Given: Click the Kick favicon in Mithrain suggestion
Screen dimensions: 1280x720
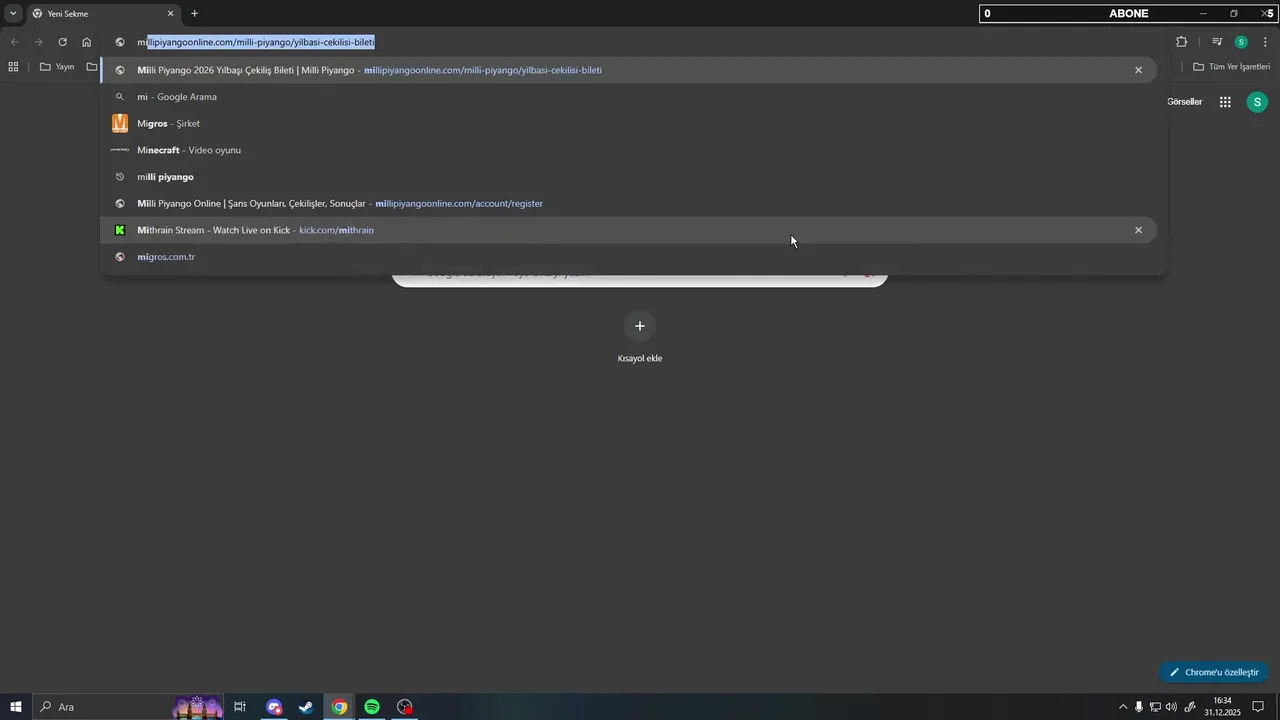Looking at the screenshot, I should click(120, 230).
